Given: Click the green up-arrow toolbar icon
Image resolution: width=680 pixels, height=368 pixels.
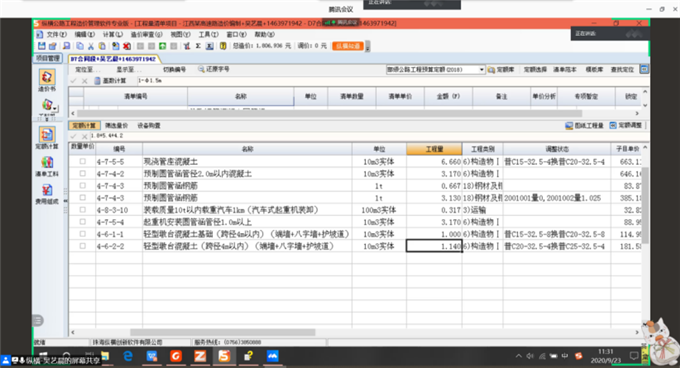Looking at the screenshot, I should 163,46.
